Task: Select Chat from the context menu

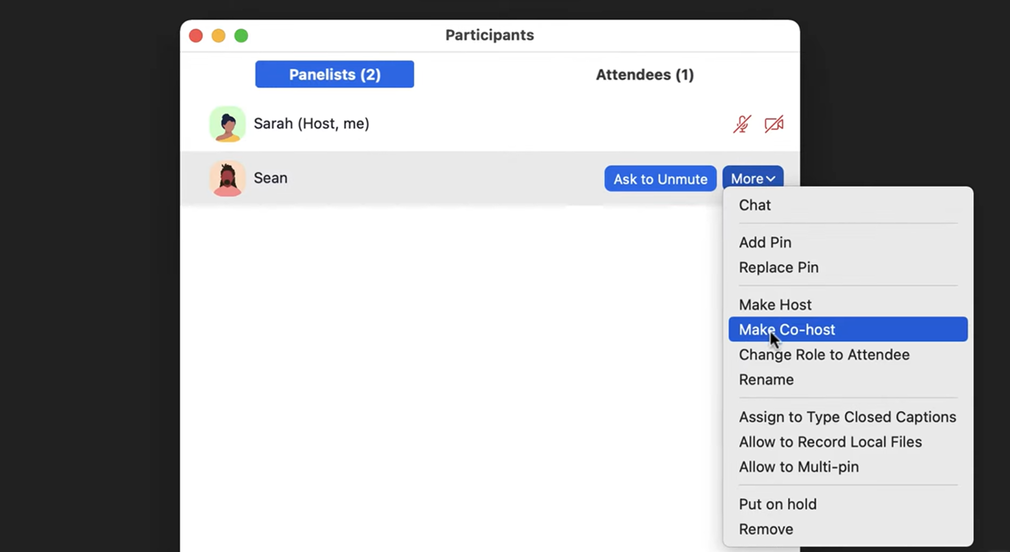Action: coord(755,205)
